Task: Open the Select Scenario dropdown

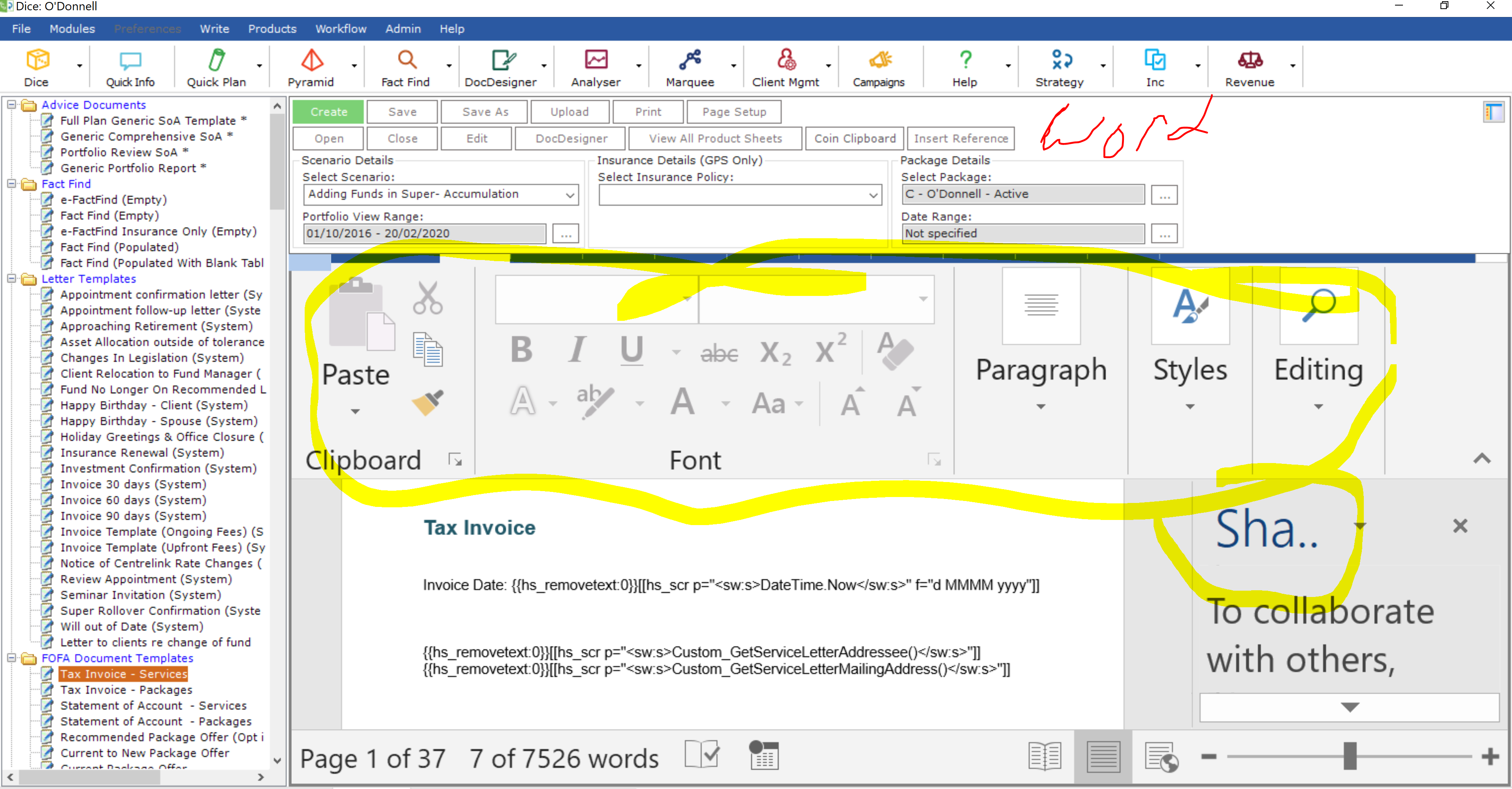Action: [x=569, y=194]
